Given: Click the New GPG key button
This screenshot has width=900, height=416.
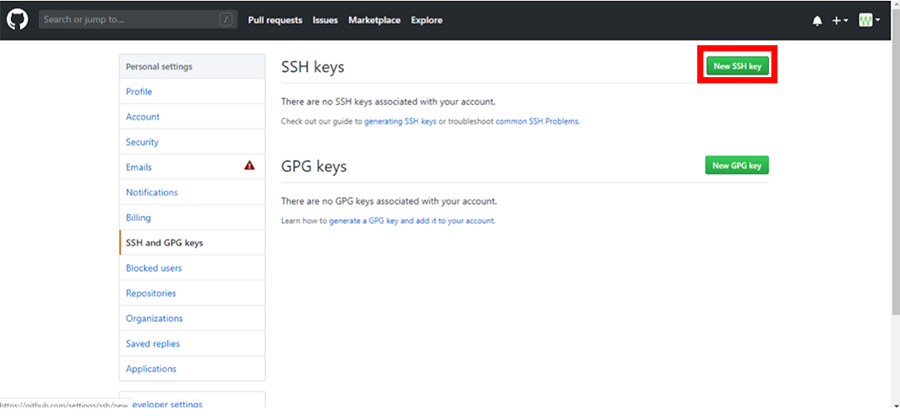Looking at the screenshot, I should [x=736, y=165].
